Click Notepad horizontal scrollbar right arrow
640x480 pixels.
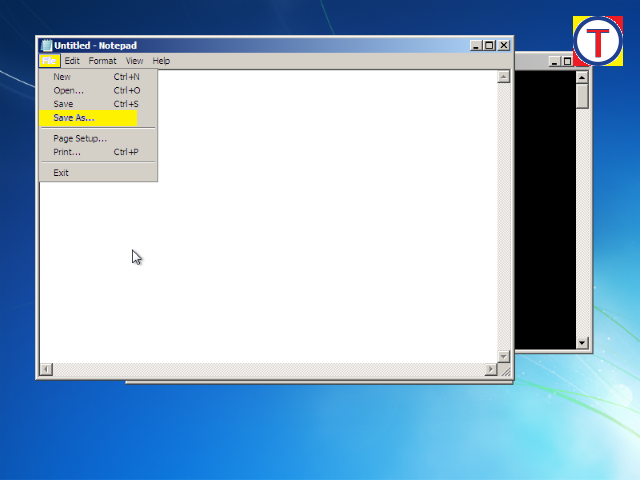(x=491, y=369)
